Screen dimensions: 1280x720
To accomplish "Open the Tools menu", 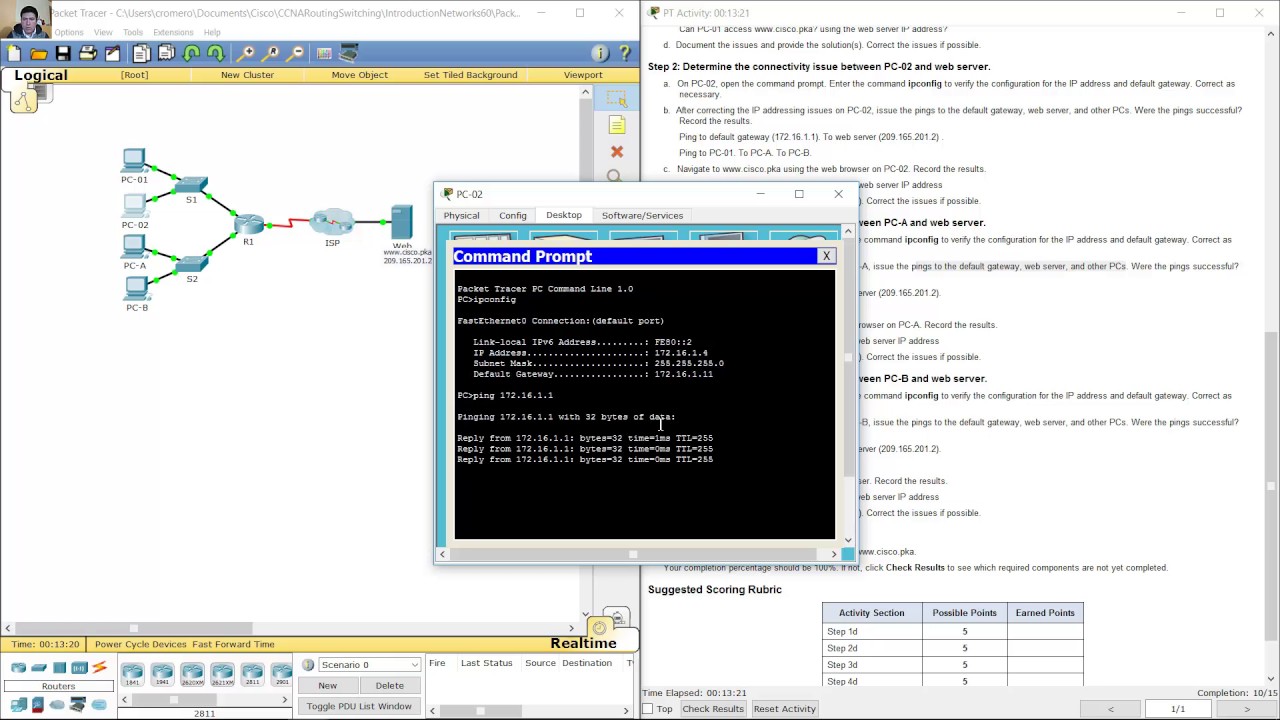I will [x=133, y=32].
